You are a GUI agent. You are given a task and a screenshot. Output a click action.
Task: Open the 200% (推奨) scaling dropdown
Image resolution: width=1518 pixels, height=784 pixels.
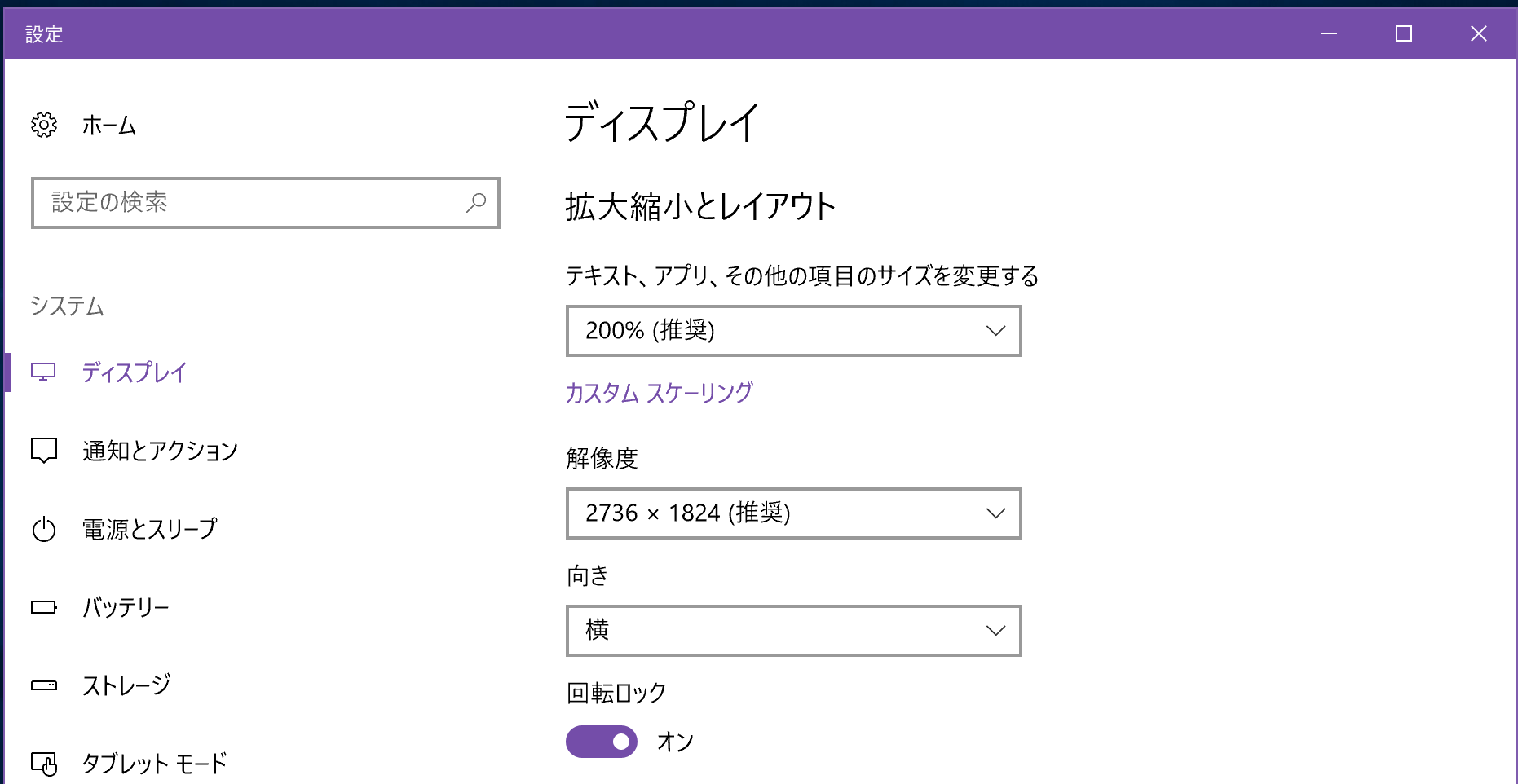(x=794, y=331)
